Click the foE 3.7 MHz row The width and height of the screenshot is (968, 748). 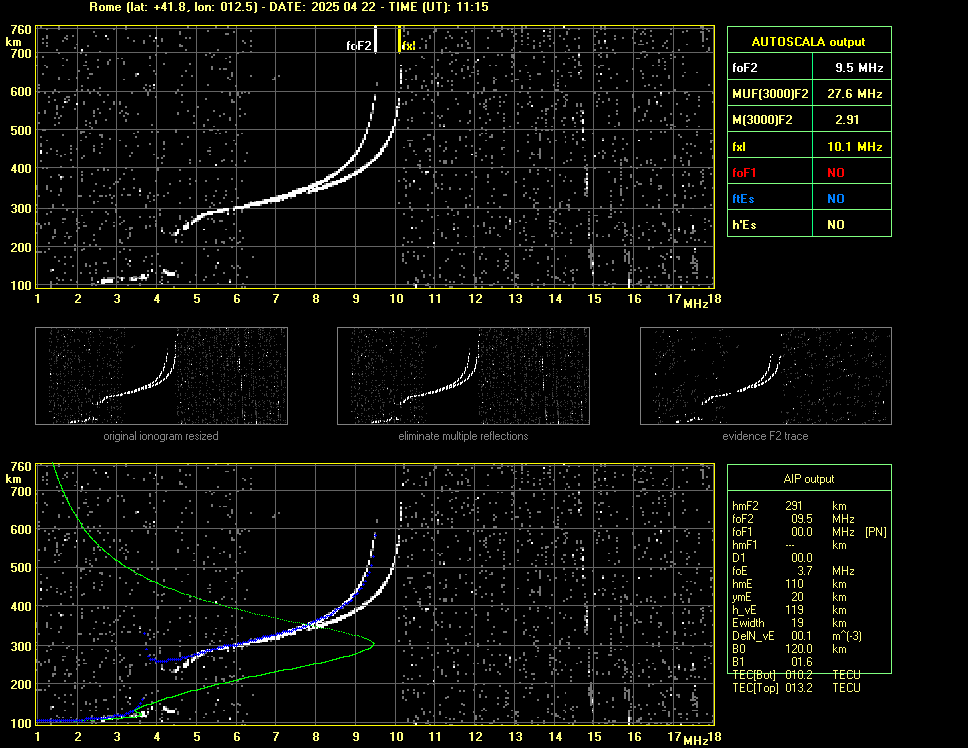[x=793, y=571]
